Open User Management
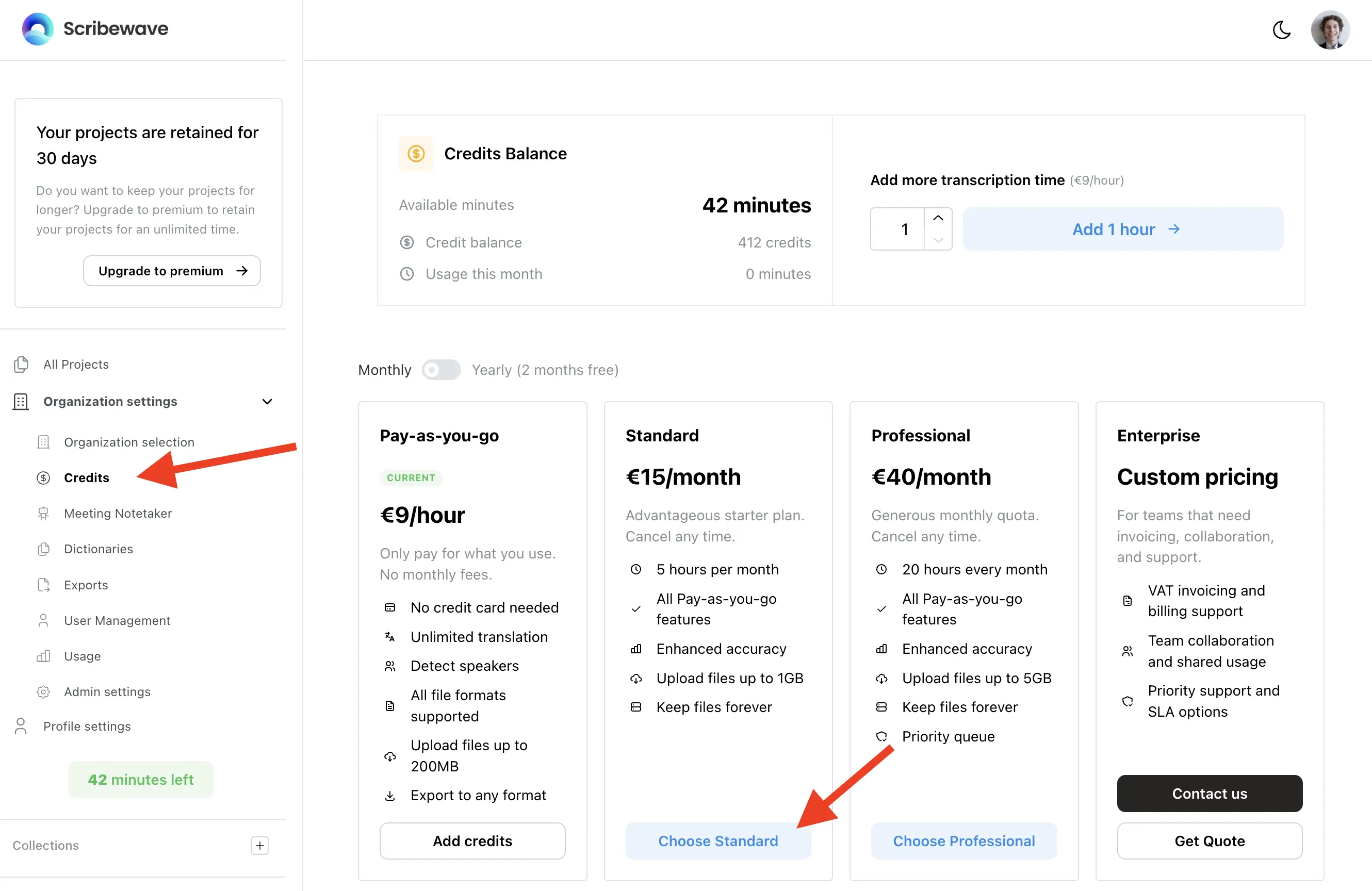Screen dimensions: 1372x891 pyautogui.click(x=117, y=621)
